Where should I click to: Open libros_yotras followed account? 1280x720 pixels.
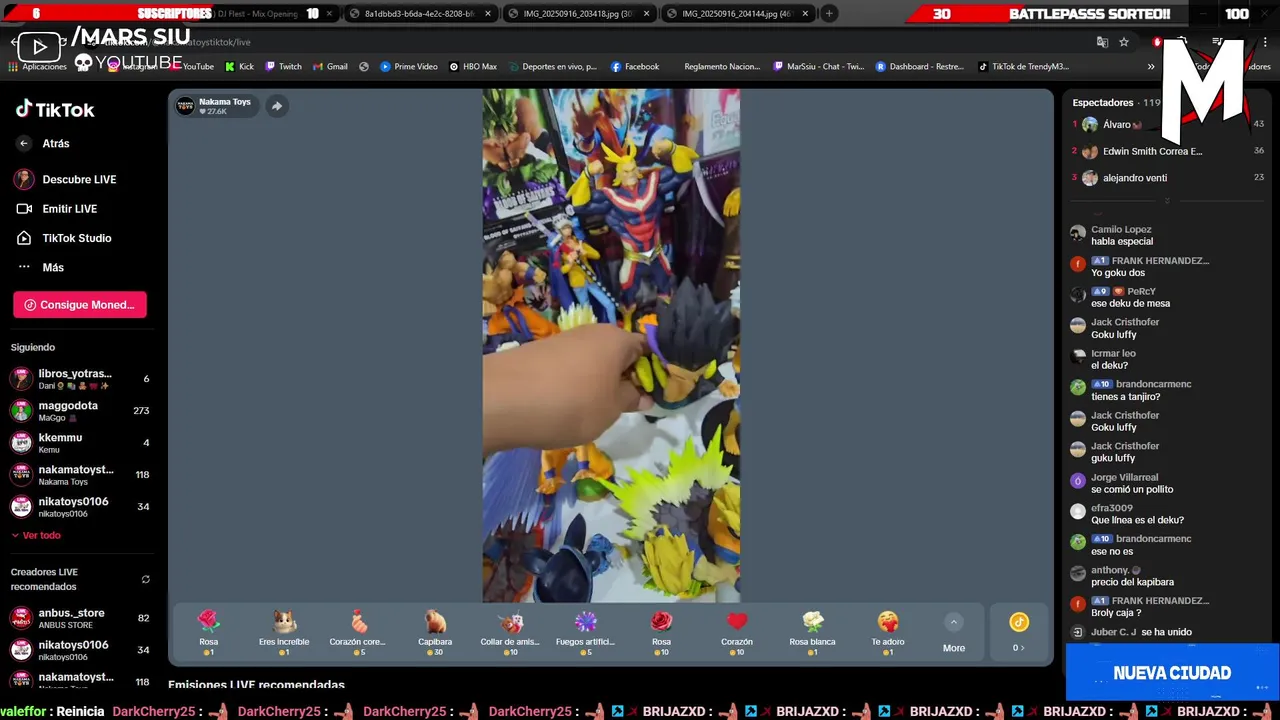[x=80, y=379]
